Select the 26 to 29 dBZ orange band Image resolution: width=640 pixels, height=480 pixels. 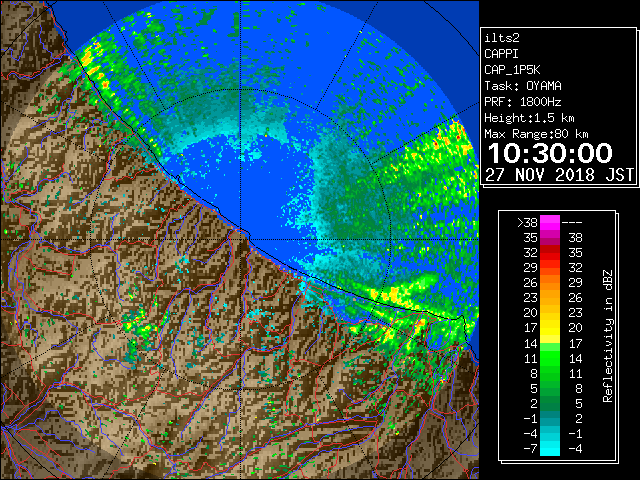point(550,283)
